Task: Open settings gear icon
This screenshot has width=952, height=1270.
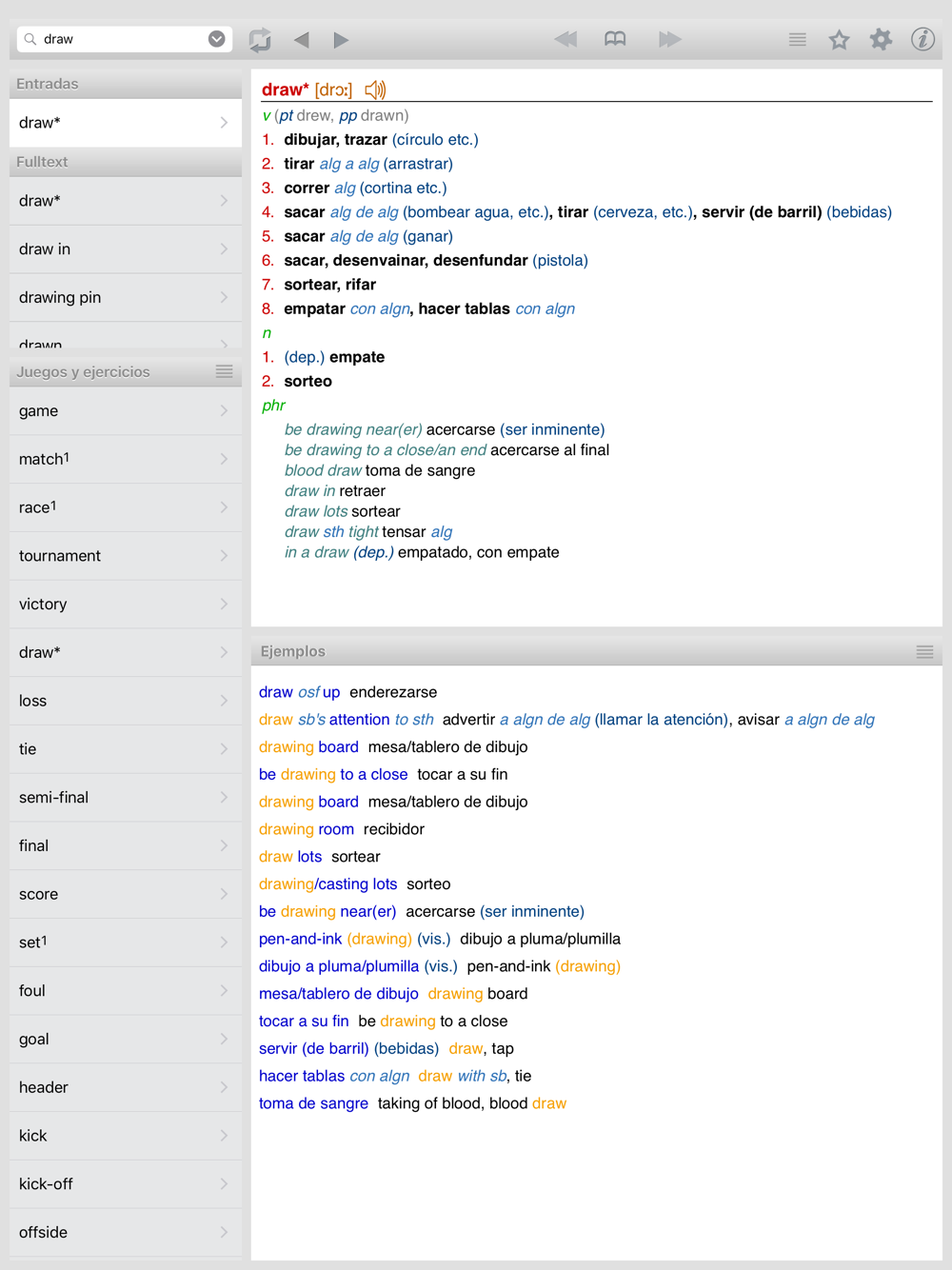Action: click(x=881, y=39)
